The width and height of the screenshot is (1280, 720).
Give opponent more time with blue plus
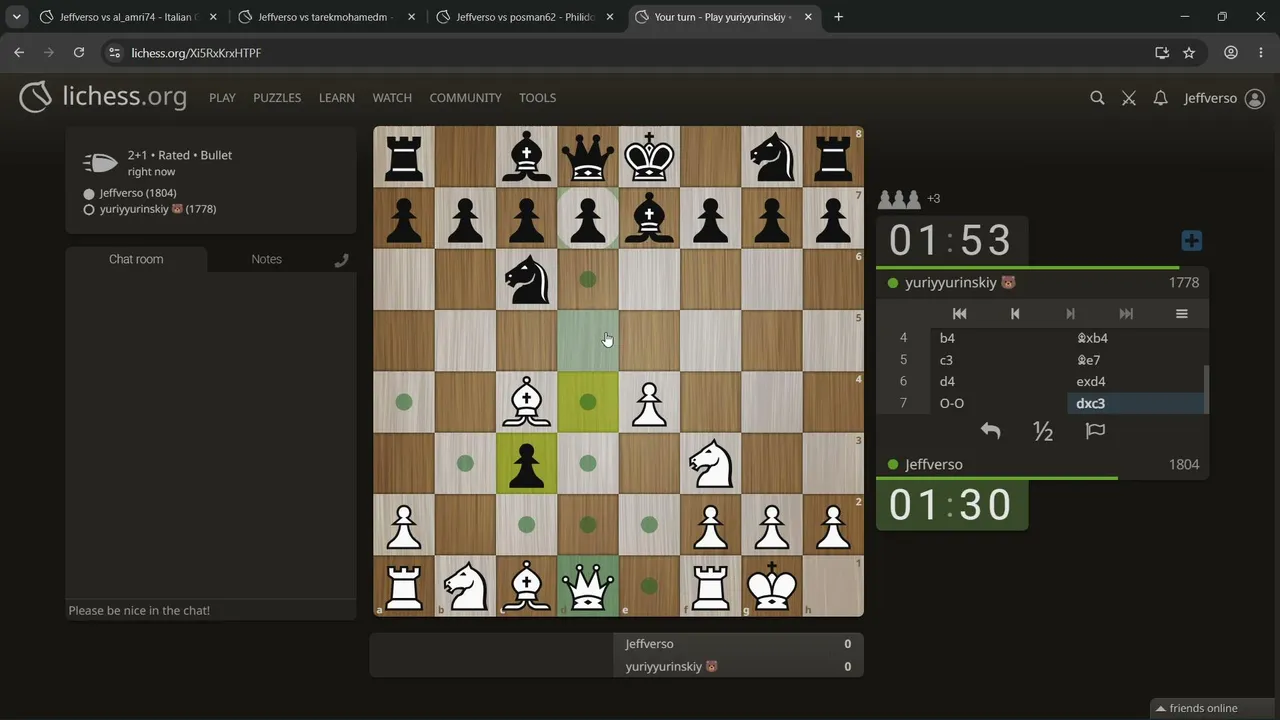(x=1191, y=241)
